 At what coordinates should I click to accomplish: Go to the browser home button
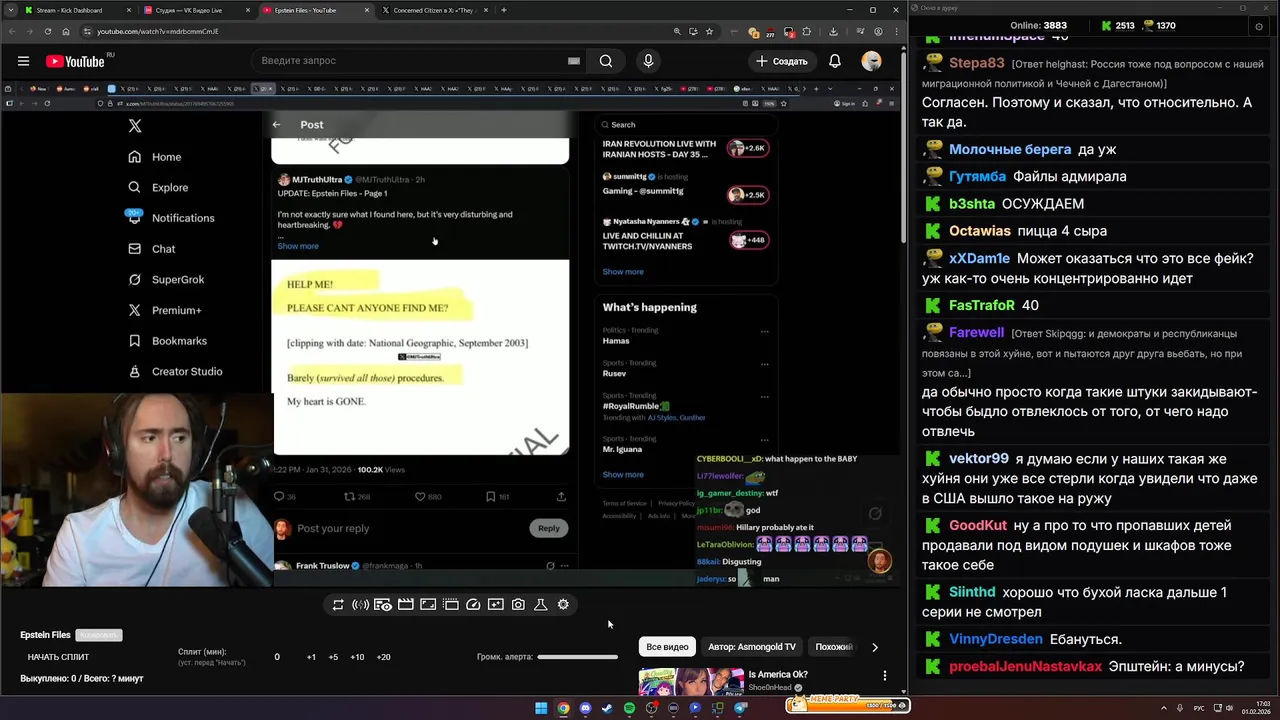click(x=66, y=31)
